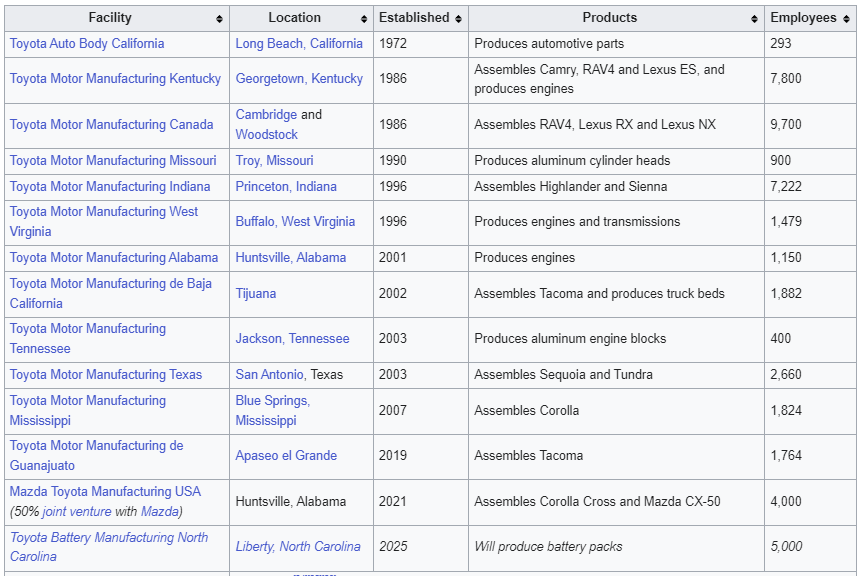Click the sort arrows in Location header
This screenshot has height=576, width=863.
[x=363, y=19]
